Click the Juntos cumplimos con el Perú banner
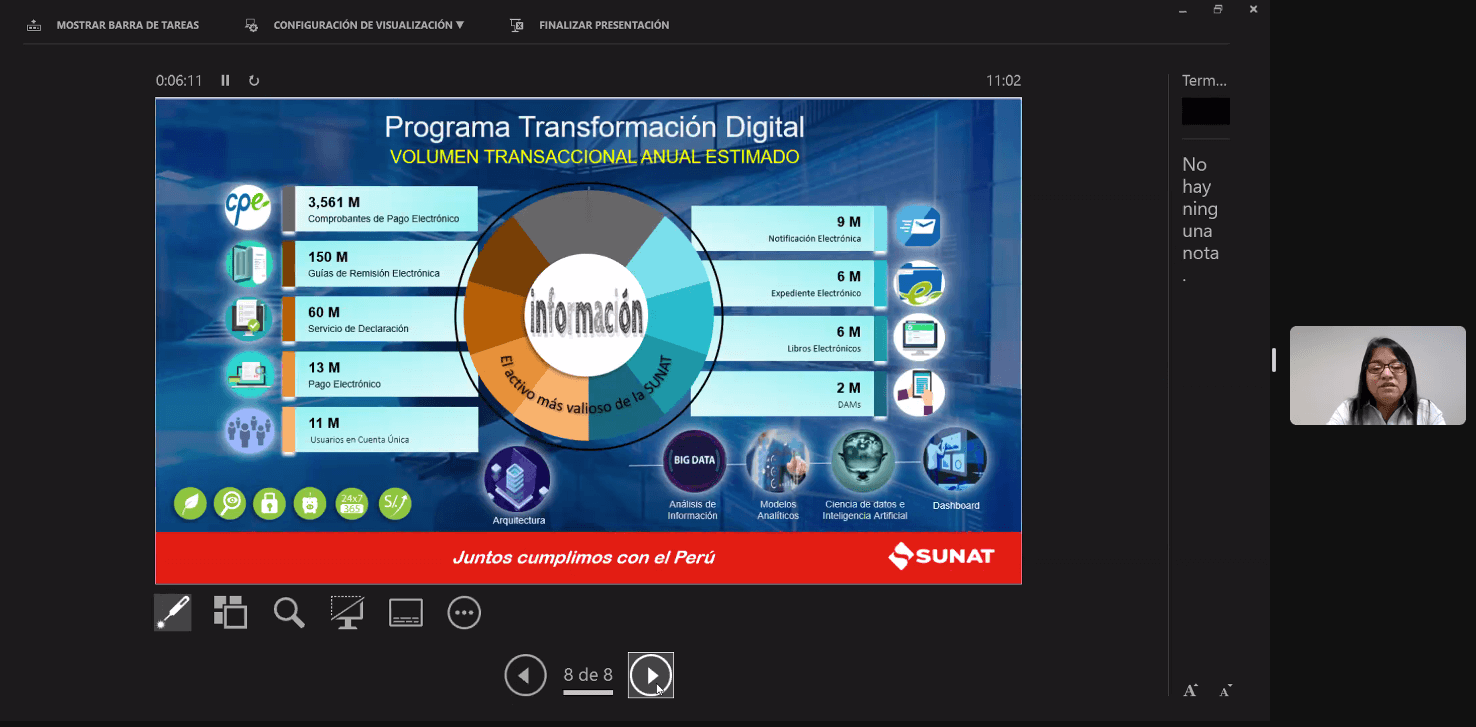 point(583,558)
